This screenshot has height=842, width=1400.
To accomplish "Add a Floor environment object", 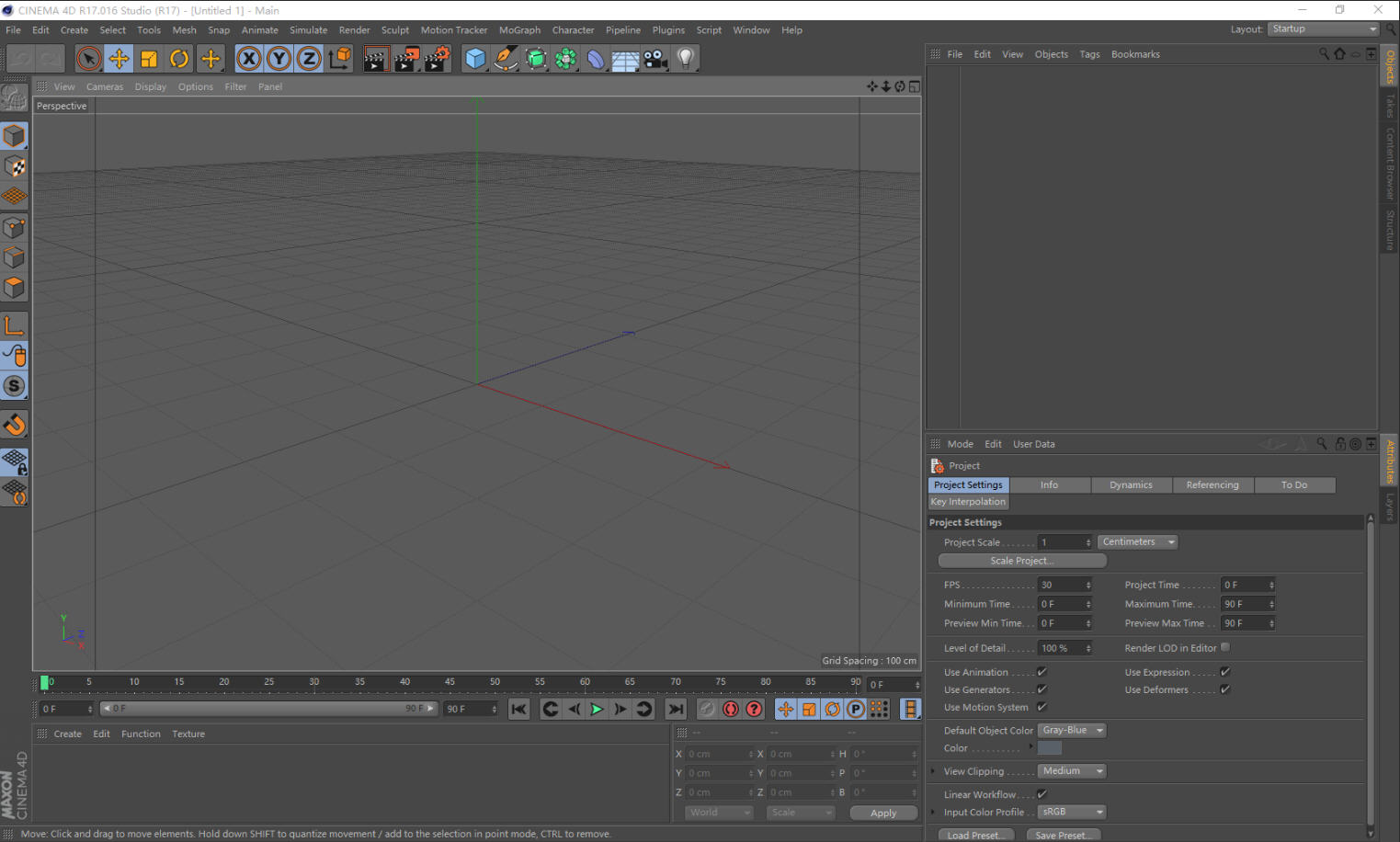I will pyautogui.click(x=626, y=59).
